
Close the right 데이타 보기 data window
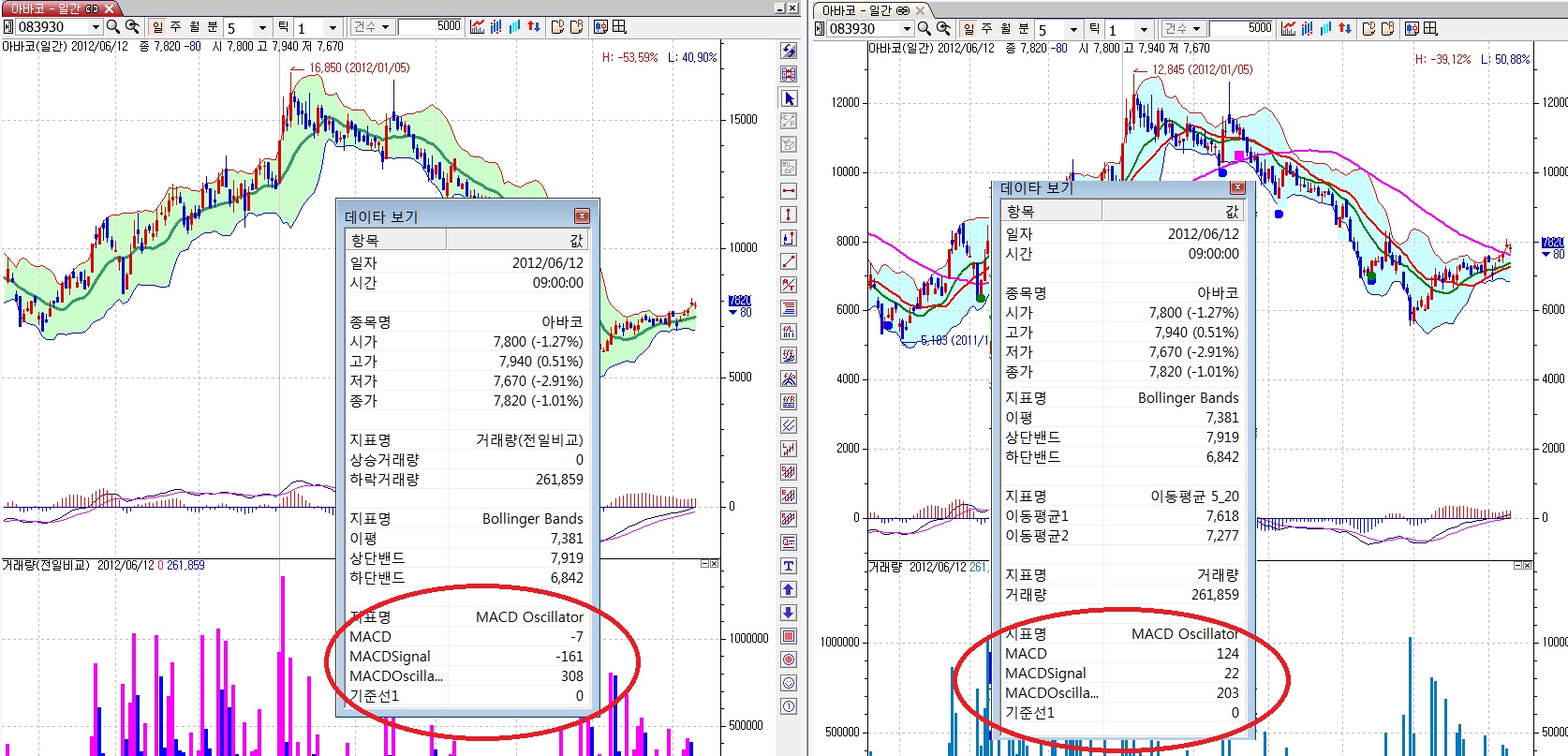[1236, 188]
